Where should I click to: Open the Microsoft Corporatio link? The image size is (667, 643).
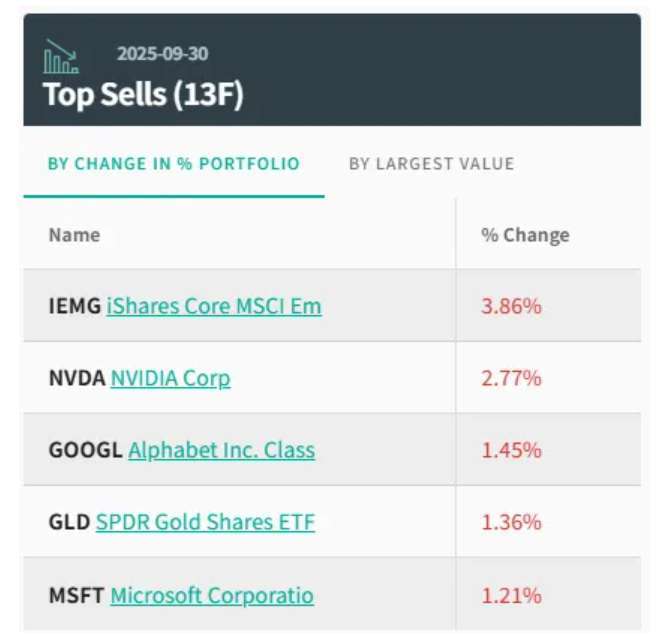212,596
